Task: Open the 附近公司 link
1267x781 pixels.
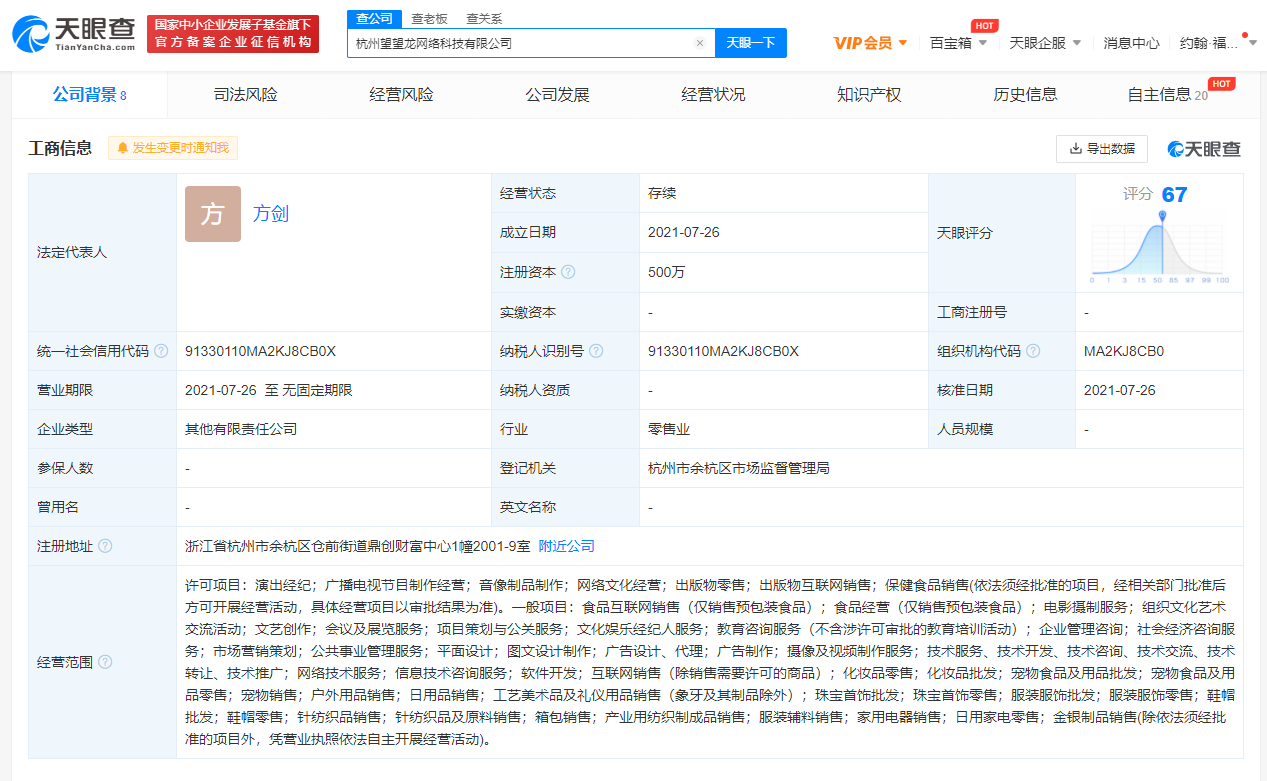Action: pyautogui.click(x=566, y=546)
